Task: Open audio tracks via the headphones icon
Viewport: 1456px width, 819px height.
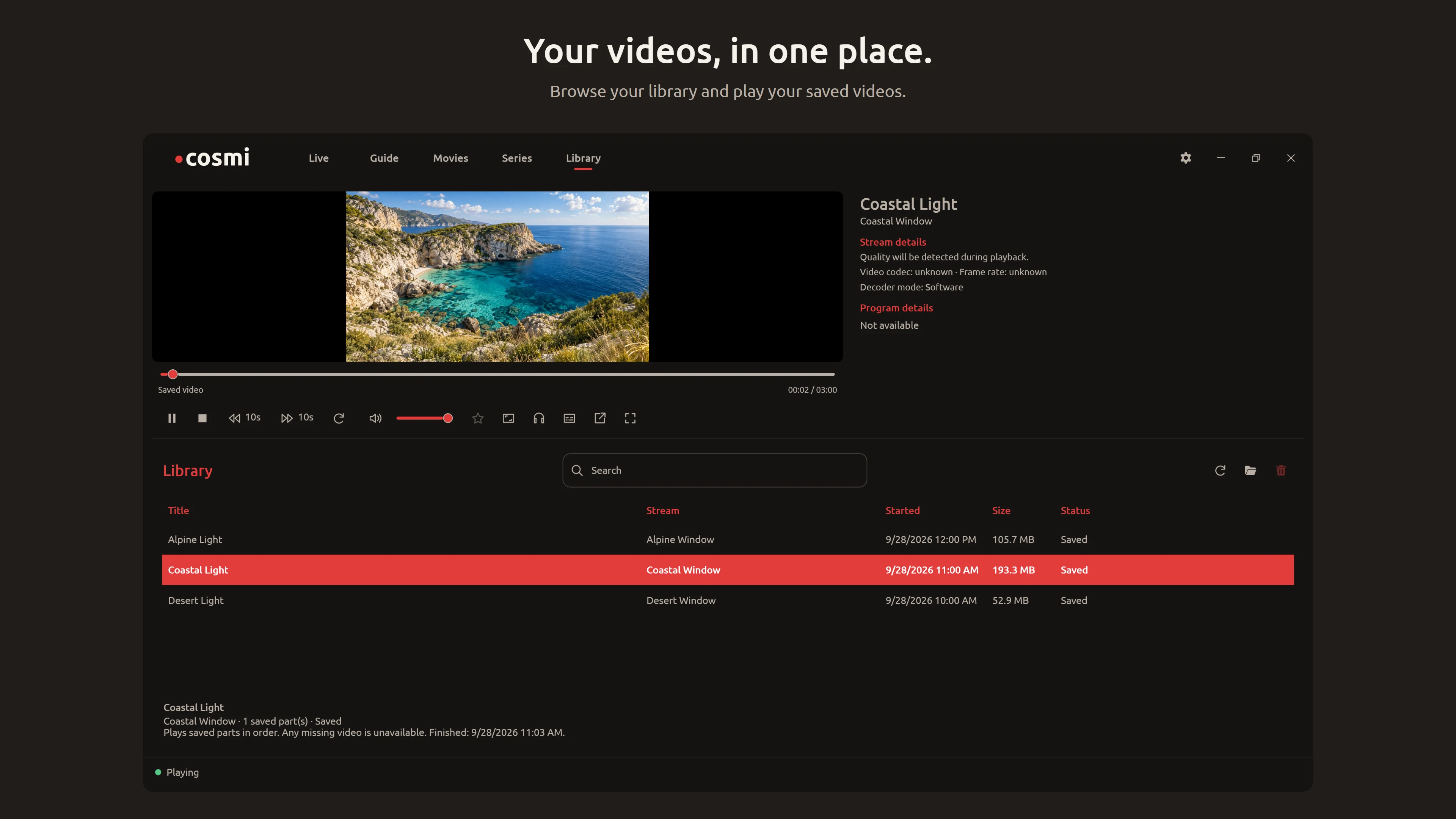Action: pos(539,418)
